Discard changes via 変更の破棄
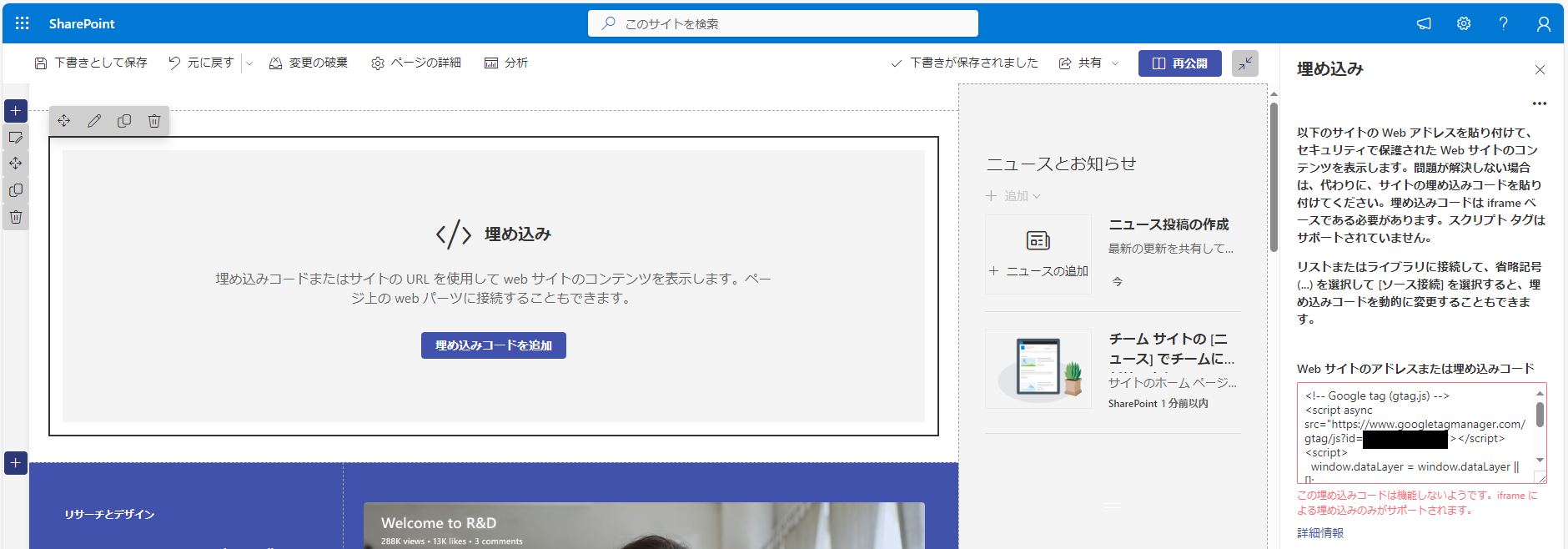Viewport: 1568px width, 549px height. [309, 63]
